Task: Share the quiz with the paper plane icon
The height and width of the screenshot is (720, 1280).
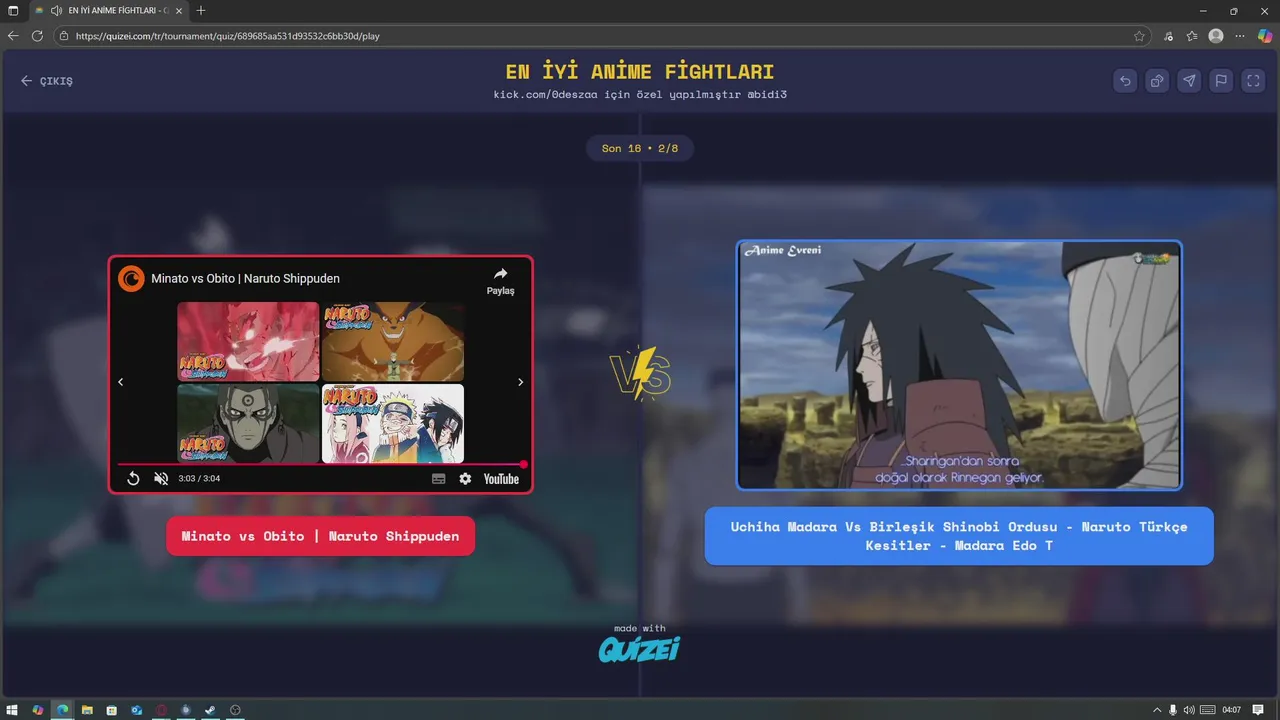Action: [x=1189, y=81]
